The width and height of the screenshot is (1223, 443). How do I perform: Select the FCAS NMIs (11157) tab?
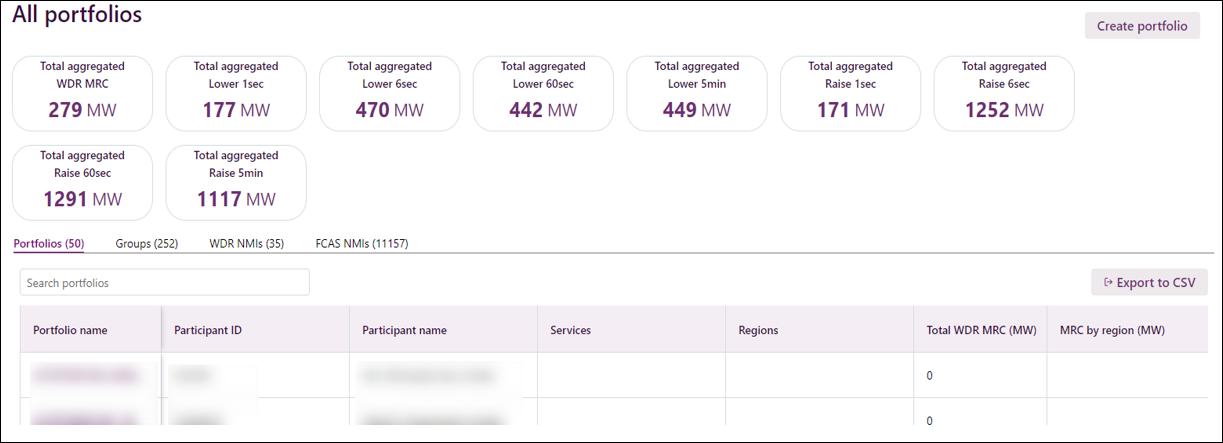coord(361,243)
